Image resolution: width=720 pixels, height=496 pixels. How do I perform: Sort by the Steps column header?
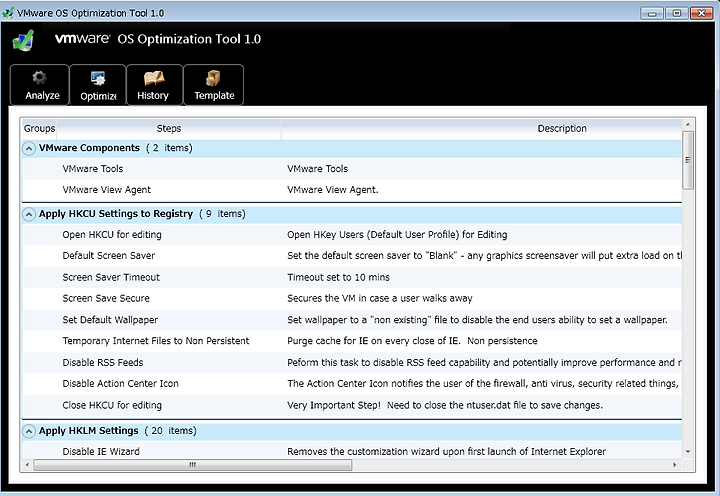point(169,129)
